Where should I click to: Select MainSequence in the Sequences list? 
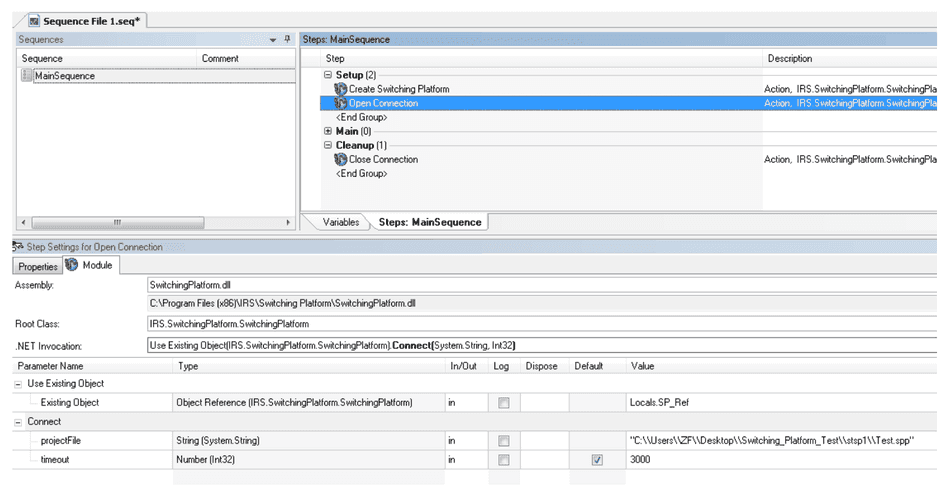point(64,76)
